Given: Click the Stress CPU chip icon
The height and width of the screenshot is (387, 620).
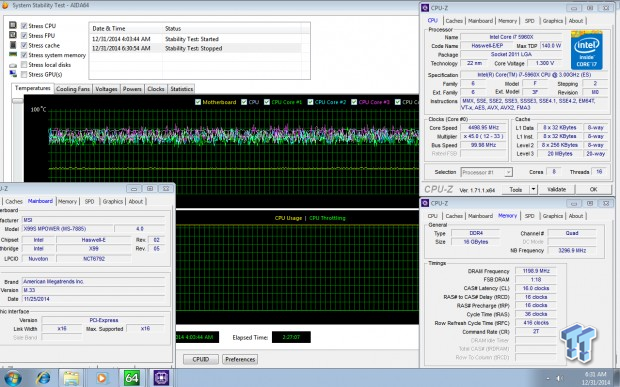Looking at the screenshot, I should tap(13, 26).
